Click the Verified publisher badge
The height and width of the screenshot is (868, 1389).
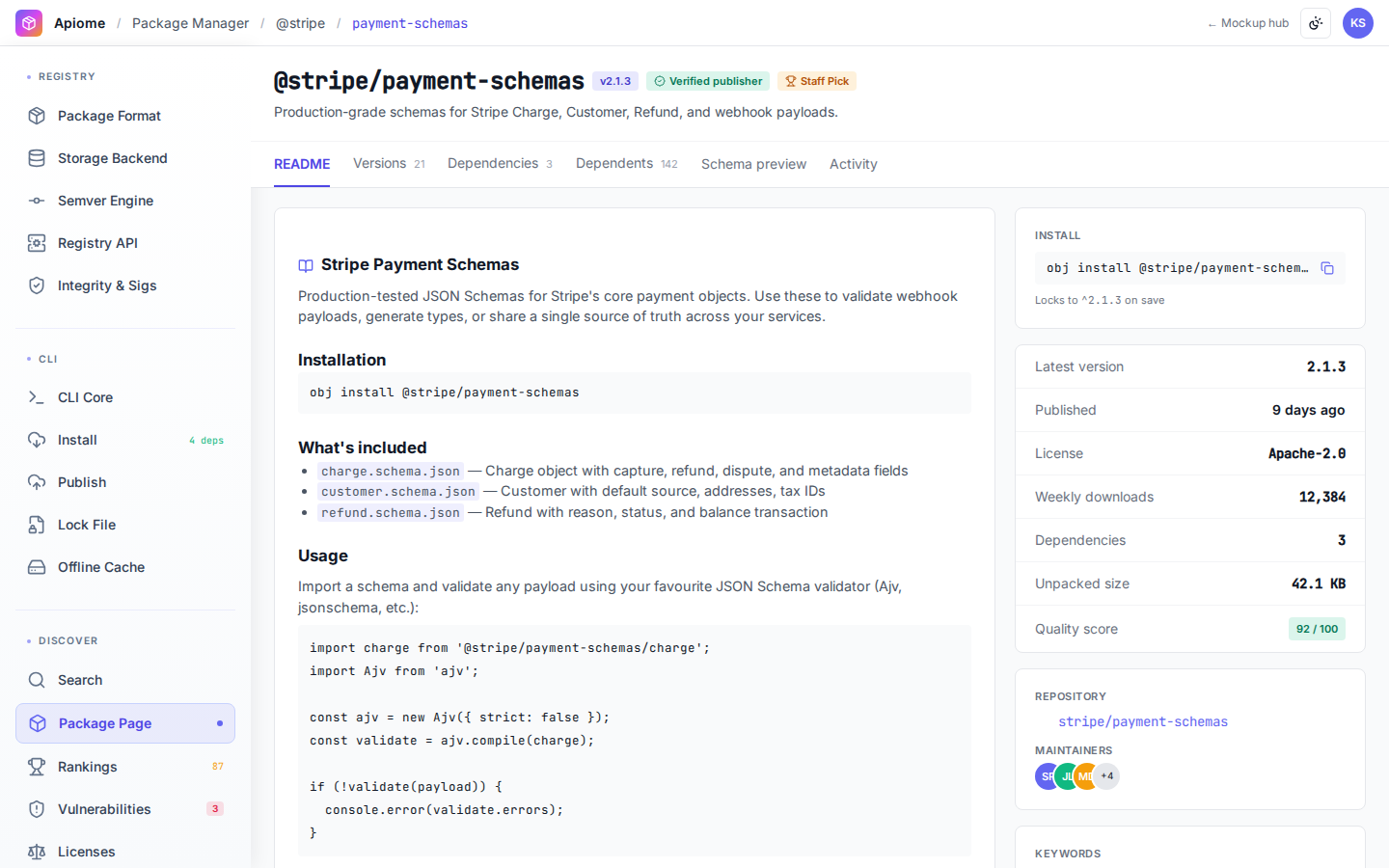pos(708,81)
